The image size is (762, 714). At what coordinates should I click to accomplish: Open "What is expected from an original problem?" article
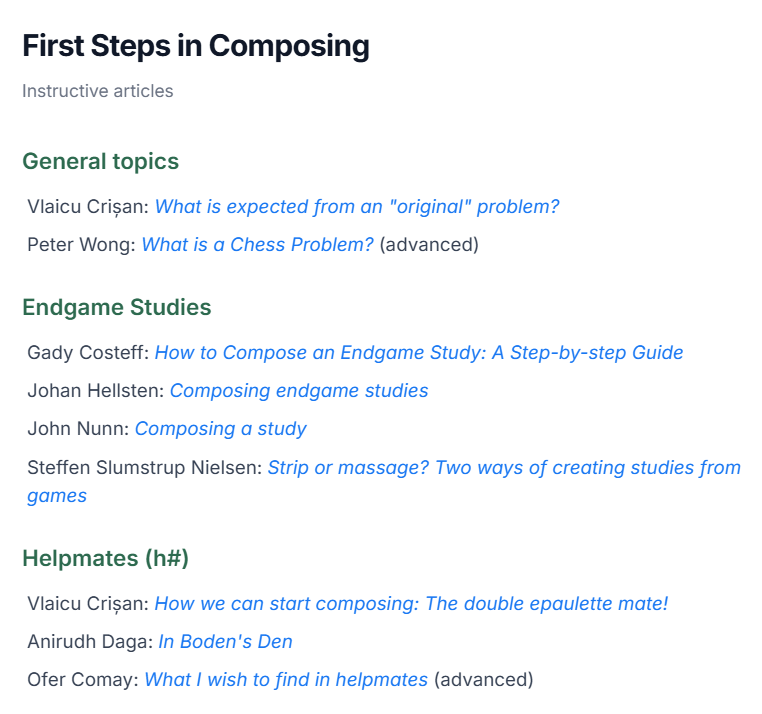357,207
